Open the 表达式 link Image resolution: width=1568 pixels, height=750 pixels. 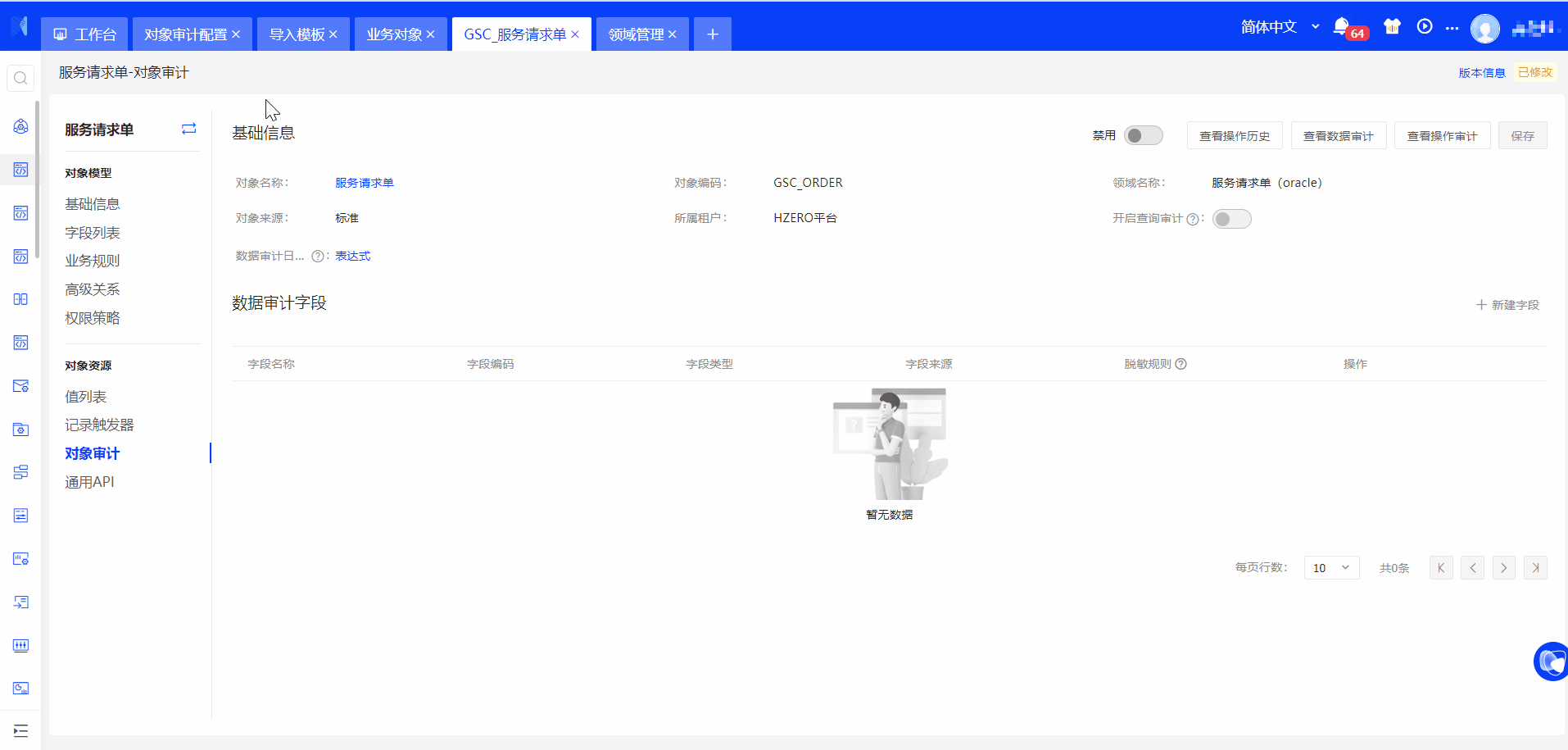(353, 257)
